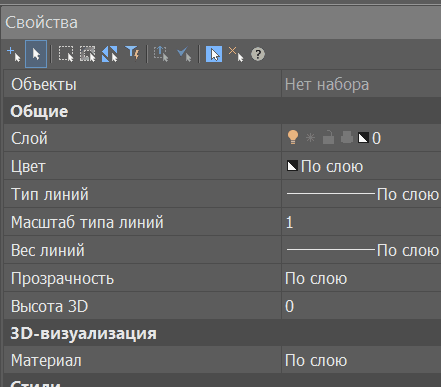Choose the select-by-rectangle window icon
441x387 pixels.
point(66,54)
